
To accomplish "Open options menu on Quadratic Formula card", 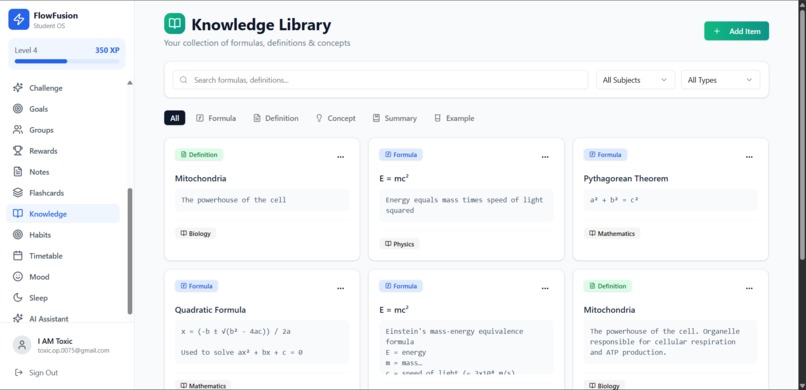I will click(x=340, y=288).
